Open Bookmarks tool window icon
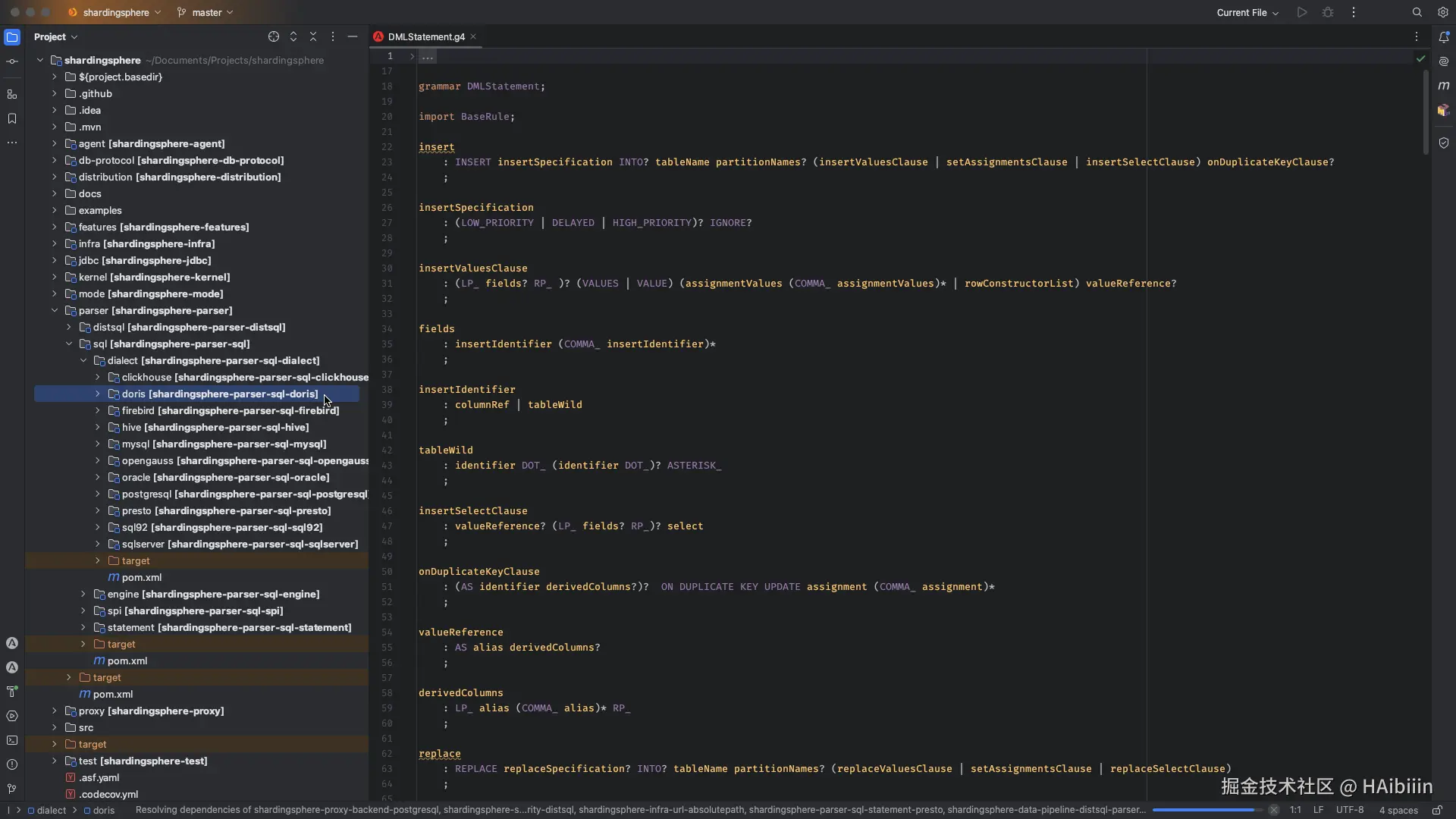The image size is (1456, 819). click(x=11, y=118)
